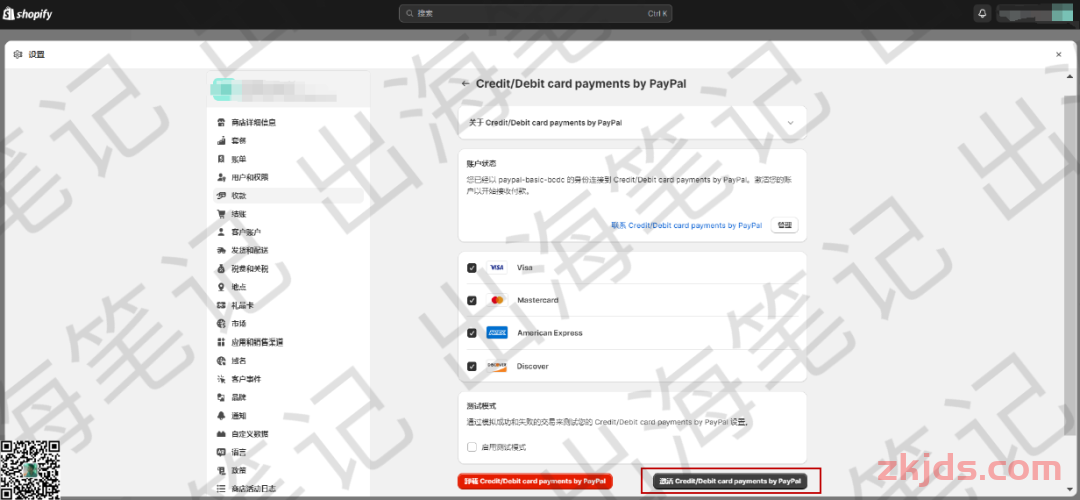Expand the 关于 Credit/Debit card payments chevron
This screenshot has width=1080, height=500.
[x=791, y=123]
